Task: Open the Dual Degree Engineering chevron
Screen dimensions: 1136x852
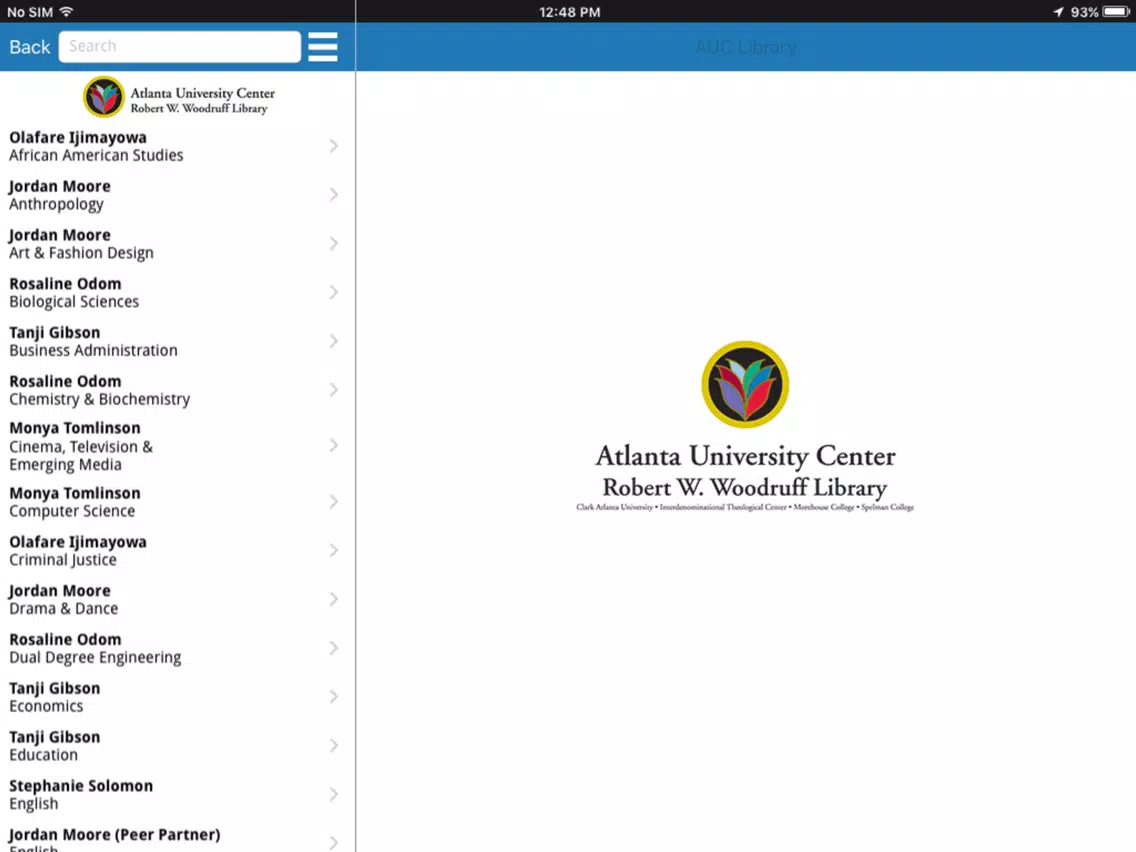Action: tap(333, 648)
